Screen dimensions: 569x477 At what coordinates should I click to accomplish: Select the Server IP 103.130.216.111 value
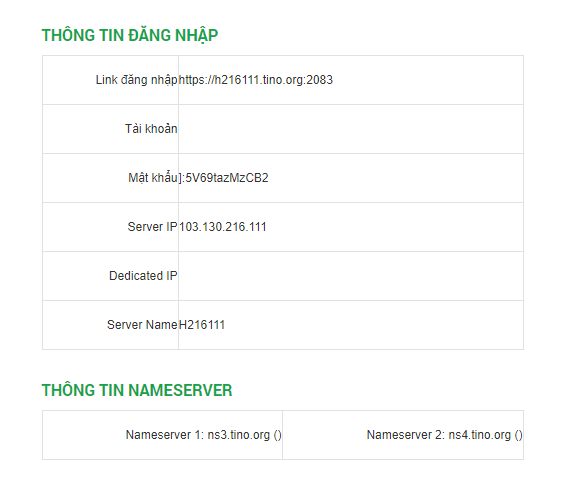223,227
